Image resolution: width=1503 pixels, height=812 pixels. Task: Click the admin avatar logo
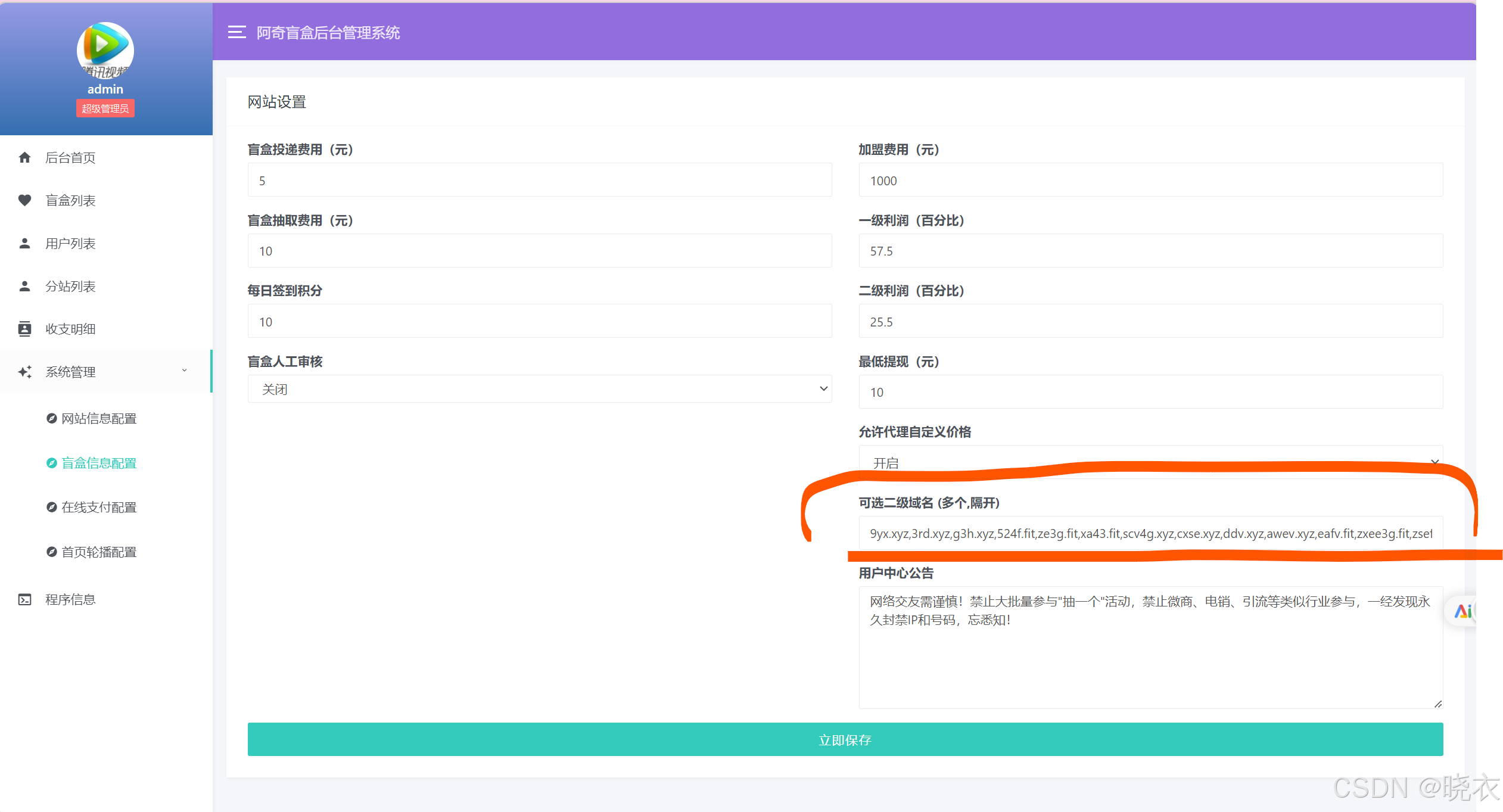[105, 50]
